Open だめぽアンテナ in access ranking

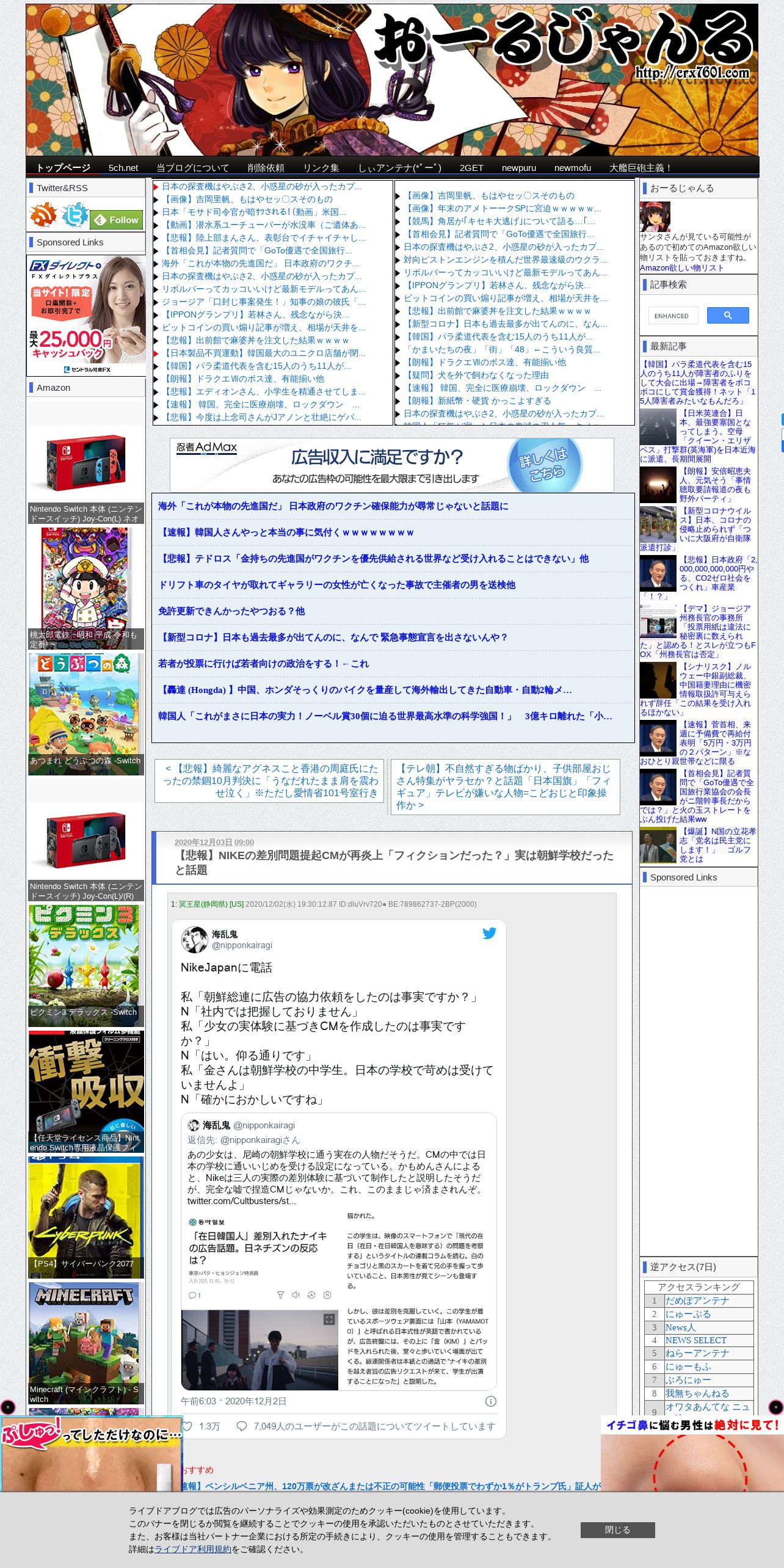coord(697,1301)
